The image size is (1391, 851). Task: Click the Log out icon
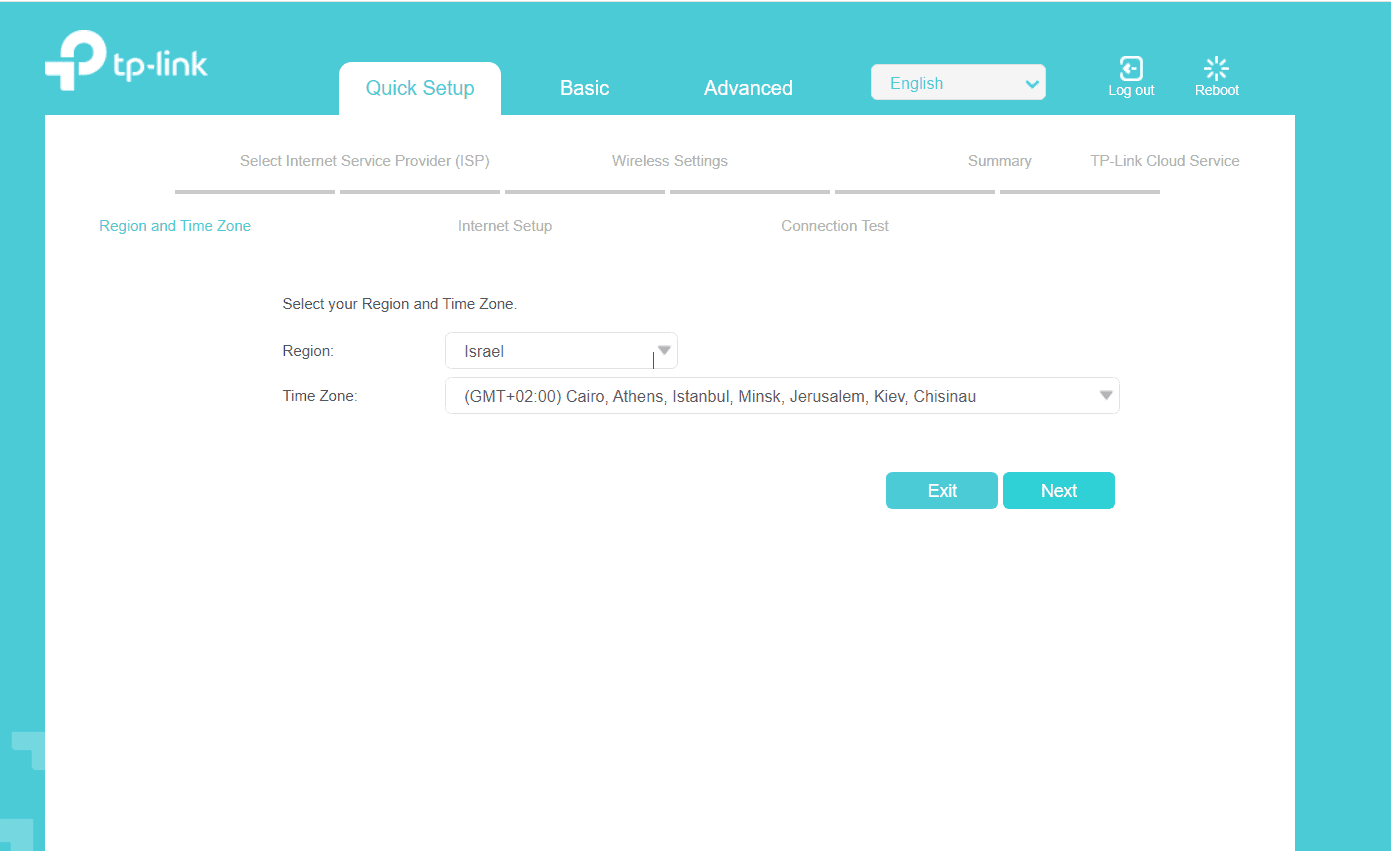tap(1131, 70)
